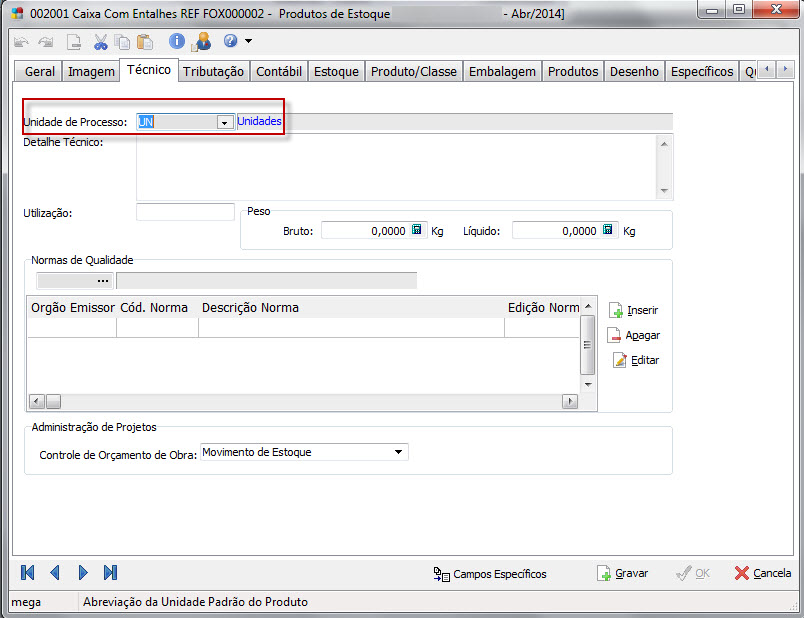Click the scissors cut icon in the toolbar

[x=101, y=42]
